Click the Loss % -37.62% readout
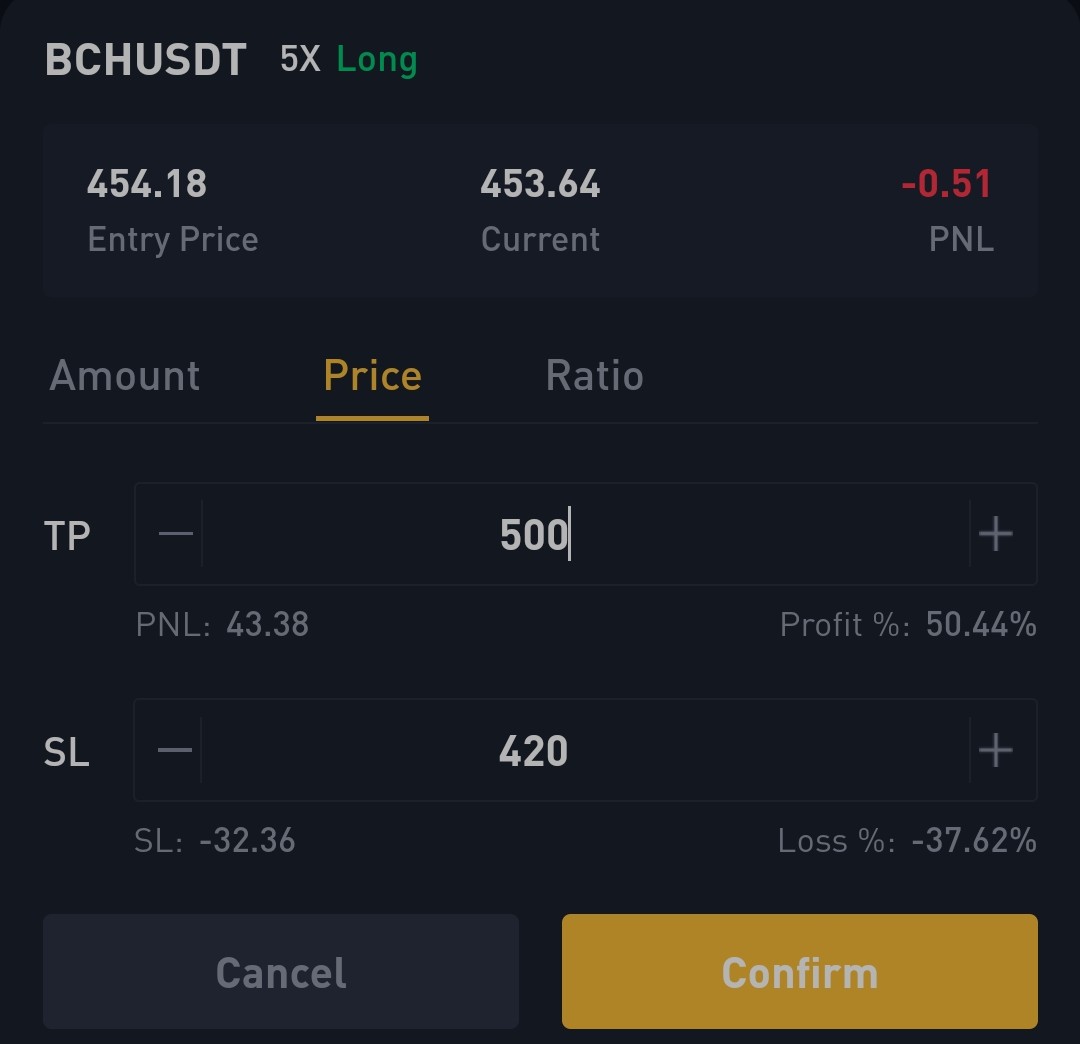Viewport: 1080px width, 1044px height. 907,841
